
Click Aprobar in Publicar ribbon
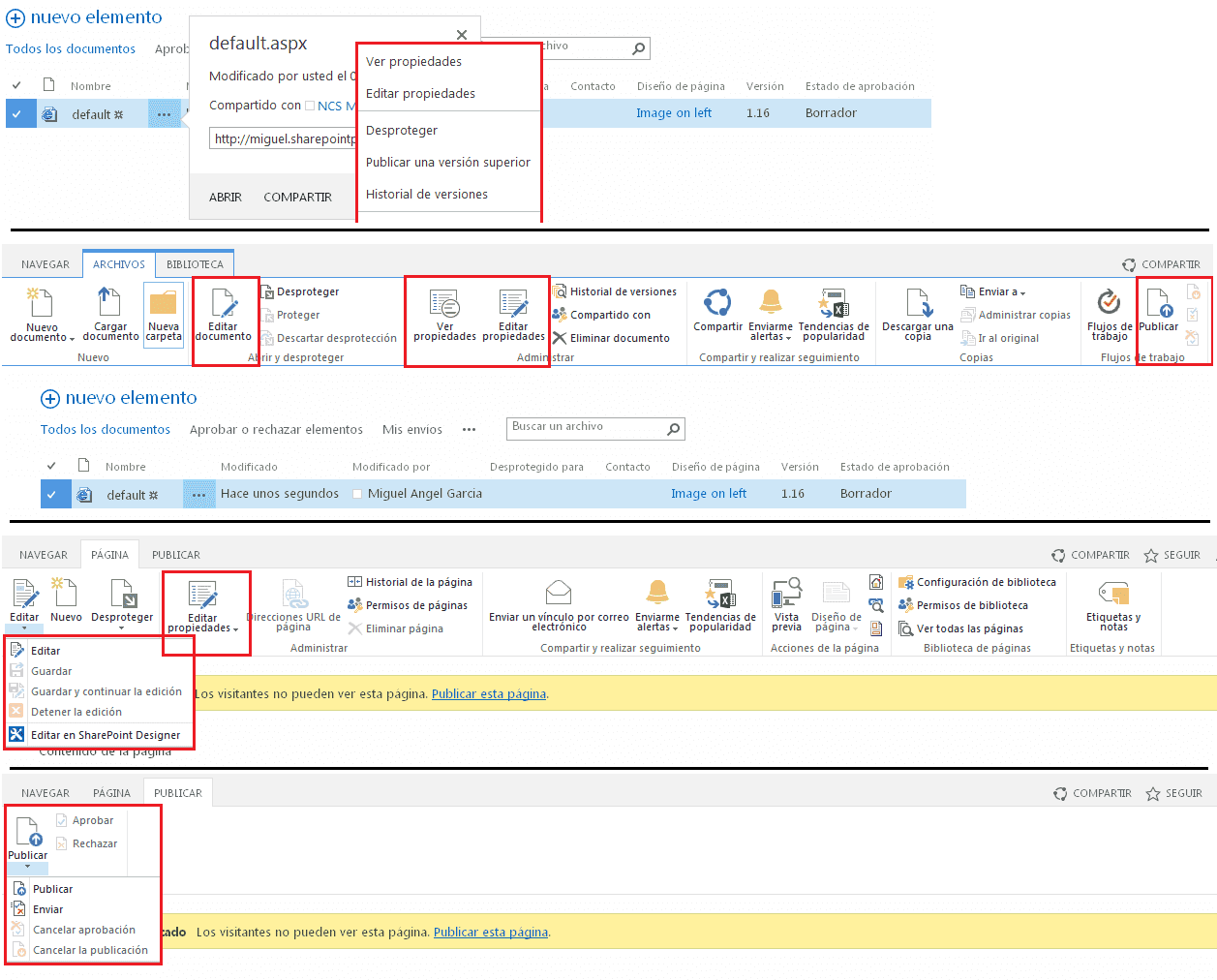click(x=84, y=820)
